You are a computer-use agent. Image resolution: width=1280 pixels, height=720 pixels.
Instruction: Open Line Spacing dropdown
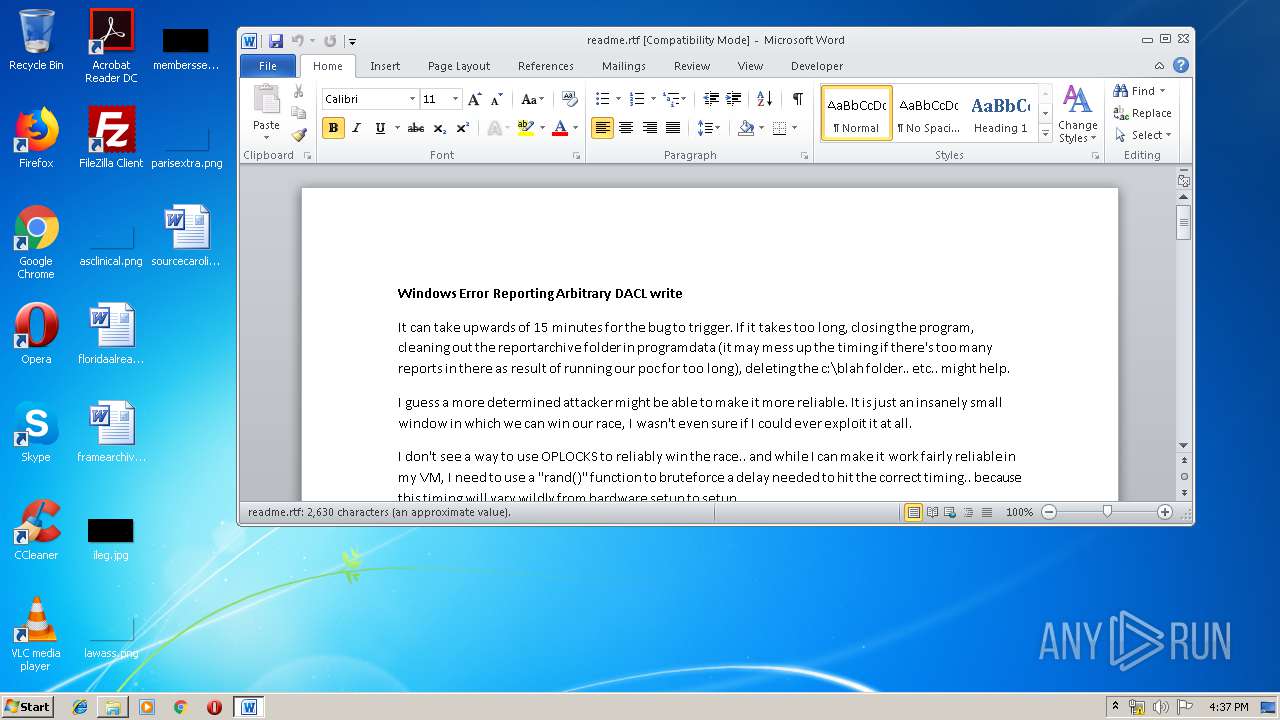coord(709,128)
